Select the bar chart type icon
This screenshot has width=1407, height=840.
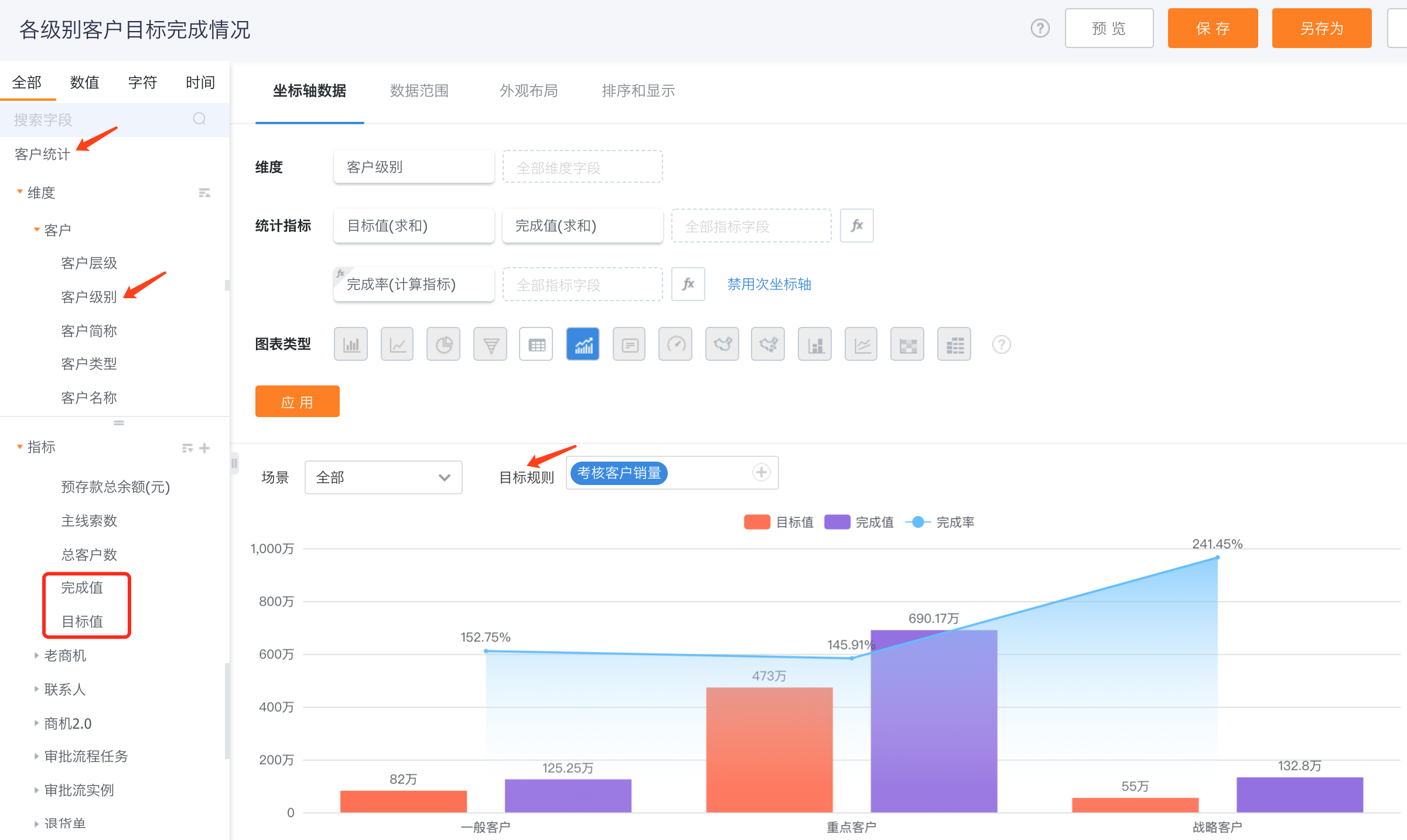[x=351, y=344]
